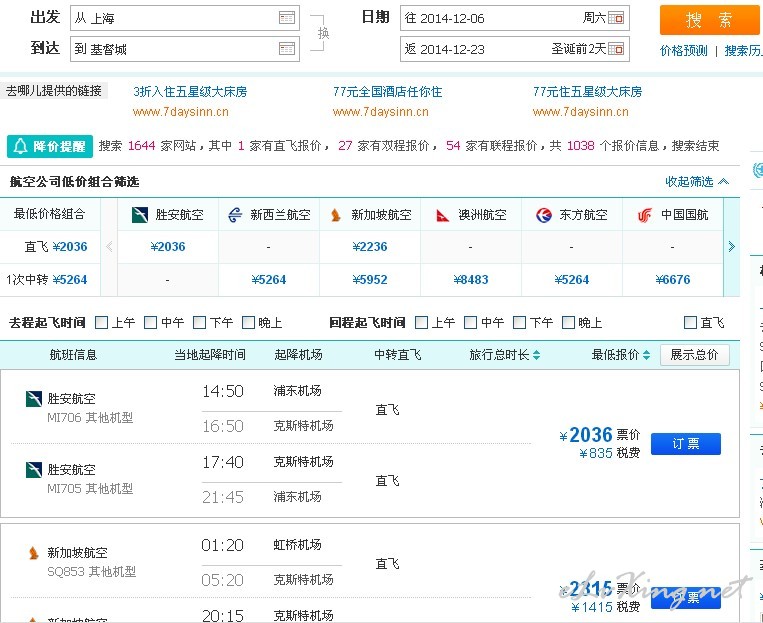
Task: Click arrival field 到 基督城
Action: pos(185,49)
